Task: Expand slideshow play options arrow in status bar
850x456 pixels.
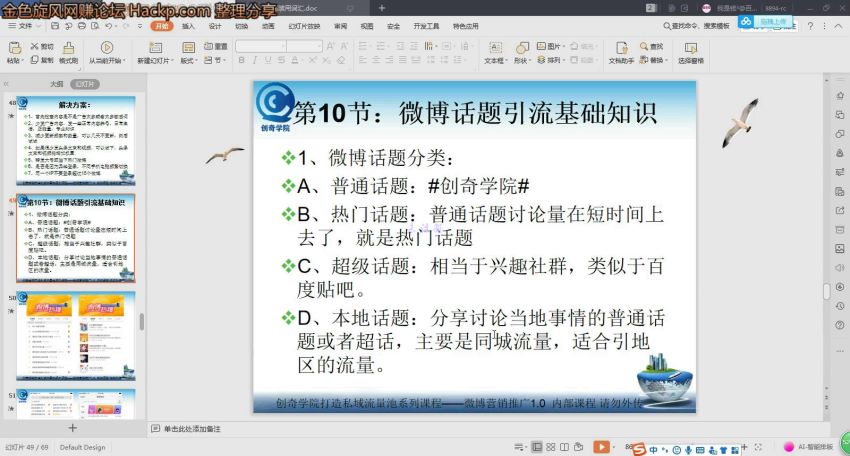Action: [613, 447]
